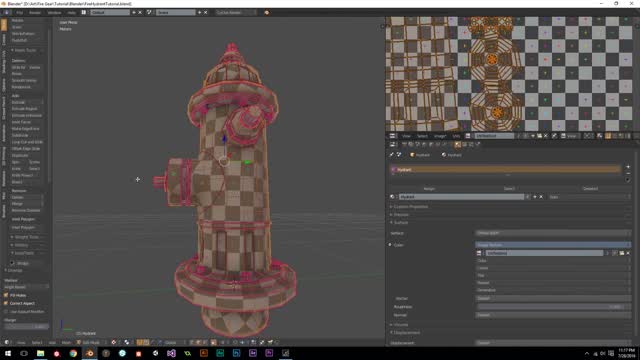Adjust the Roughness value slider
Image resolution: width=640 pixels, height=360 pixels.
click(553, 307)
